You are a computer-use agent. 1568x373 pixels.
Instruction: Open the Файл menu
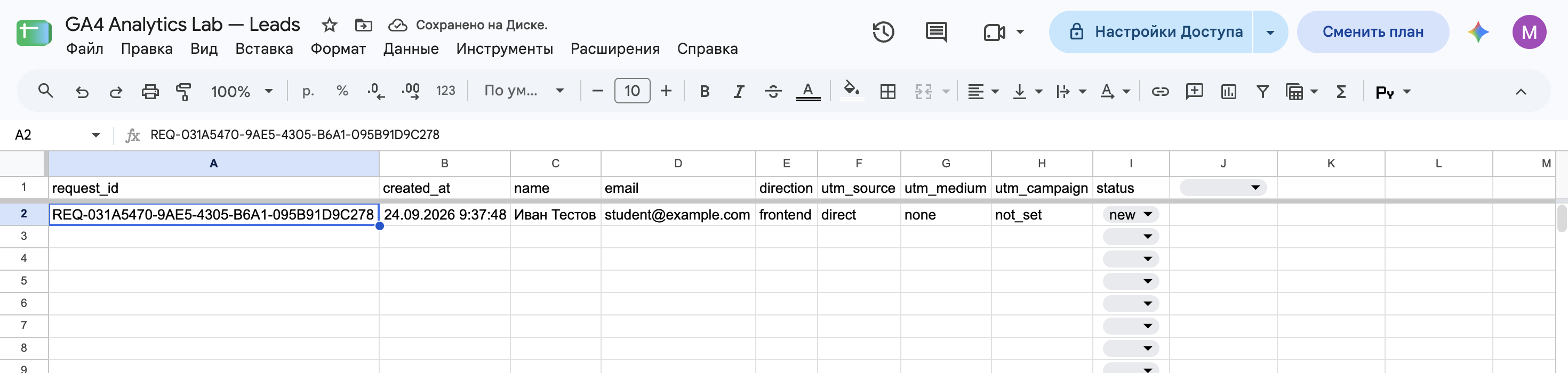[85, 48]
